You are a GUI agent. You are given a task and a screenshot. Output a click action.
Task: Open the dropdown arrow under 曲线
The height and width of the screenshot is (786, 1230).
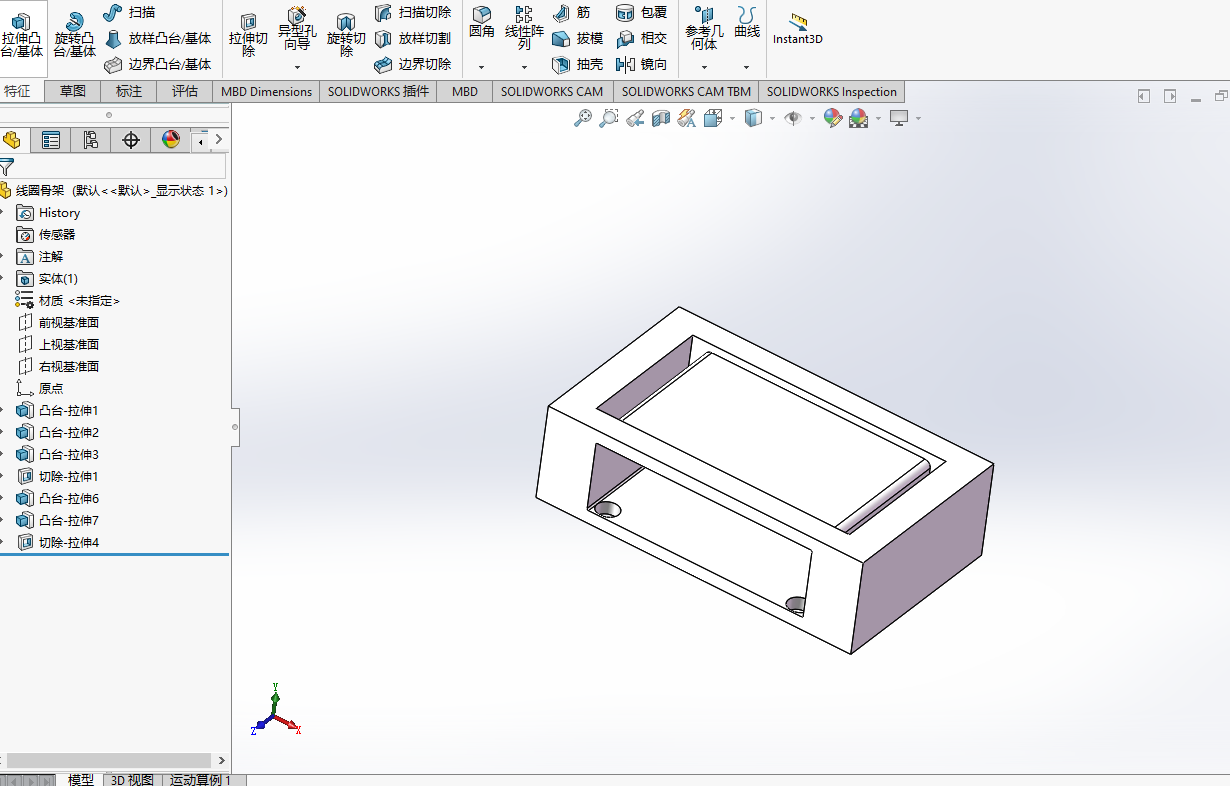click(x=747, y=67)
